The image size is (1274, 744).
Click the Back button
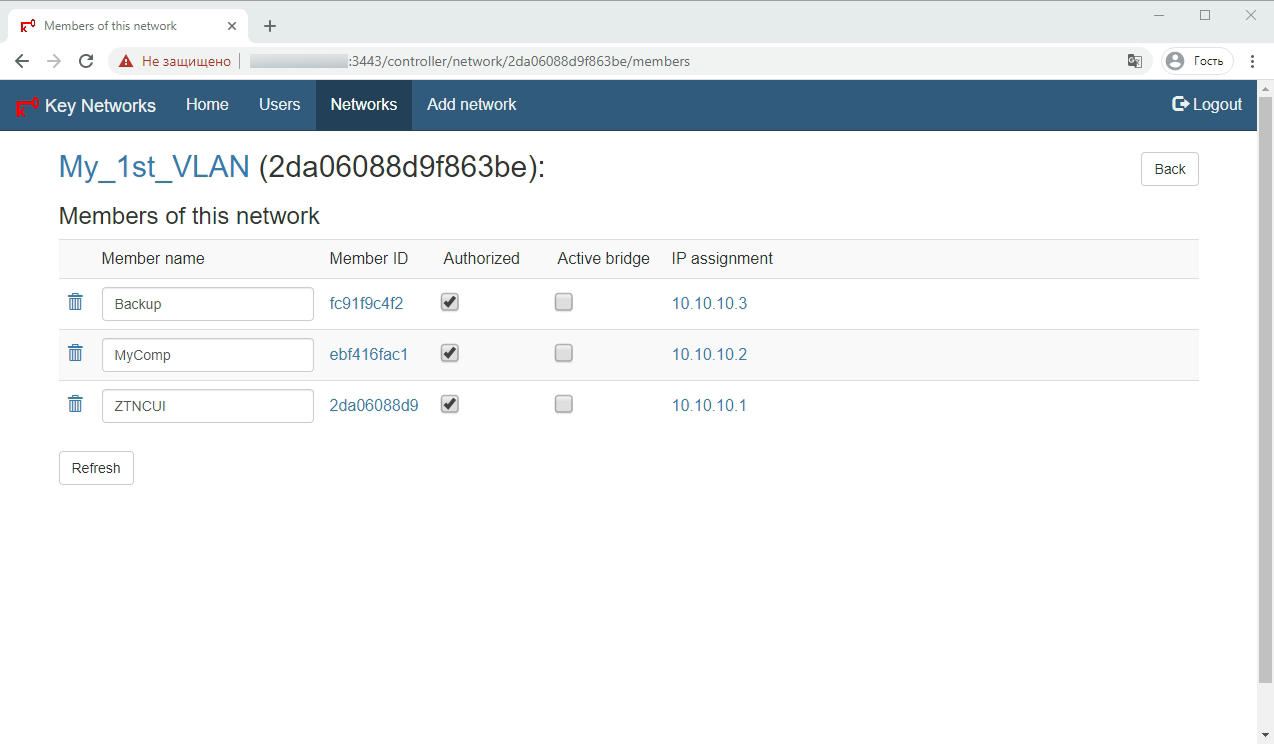[1170, 169]
